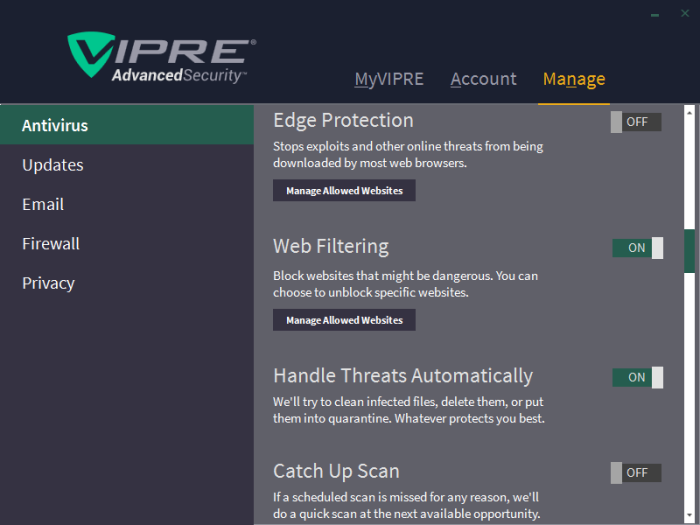Go to Email settings
700x525 pixels.
(x=127, y=204)
